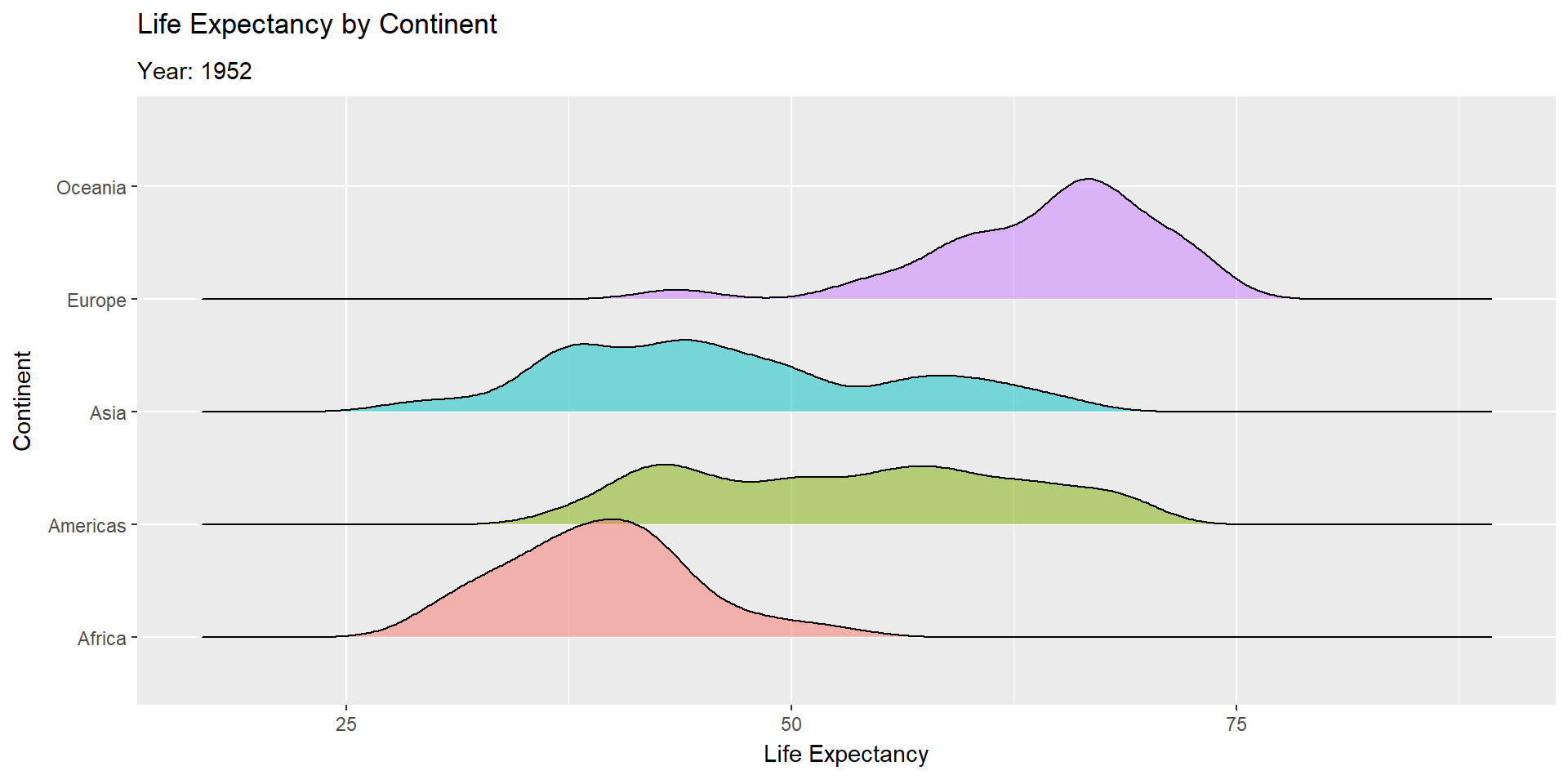The height and width of the screenshot is (784, 1568).
Task: Click the small left bump on Europe's curve
Action: point(676,291)
